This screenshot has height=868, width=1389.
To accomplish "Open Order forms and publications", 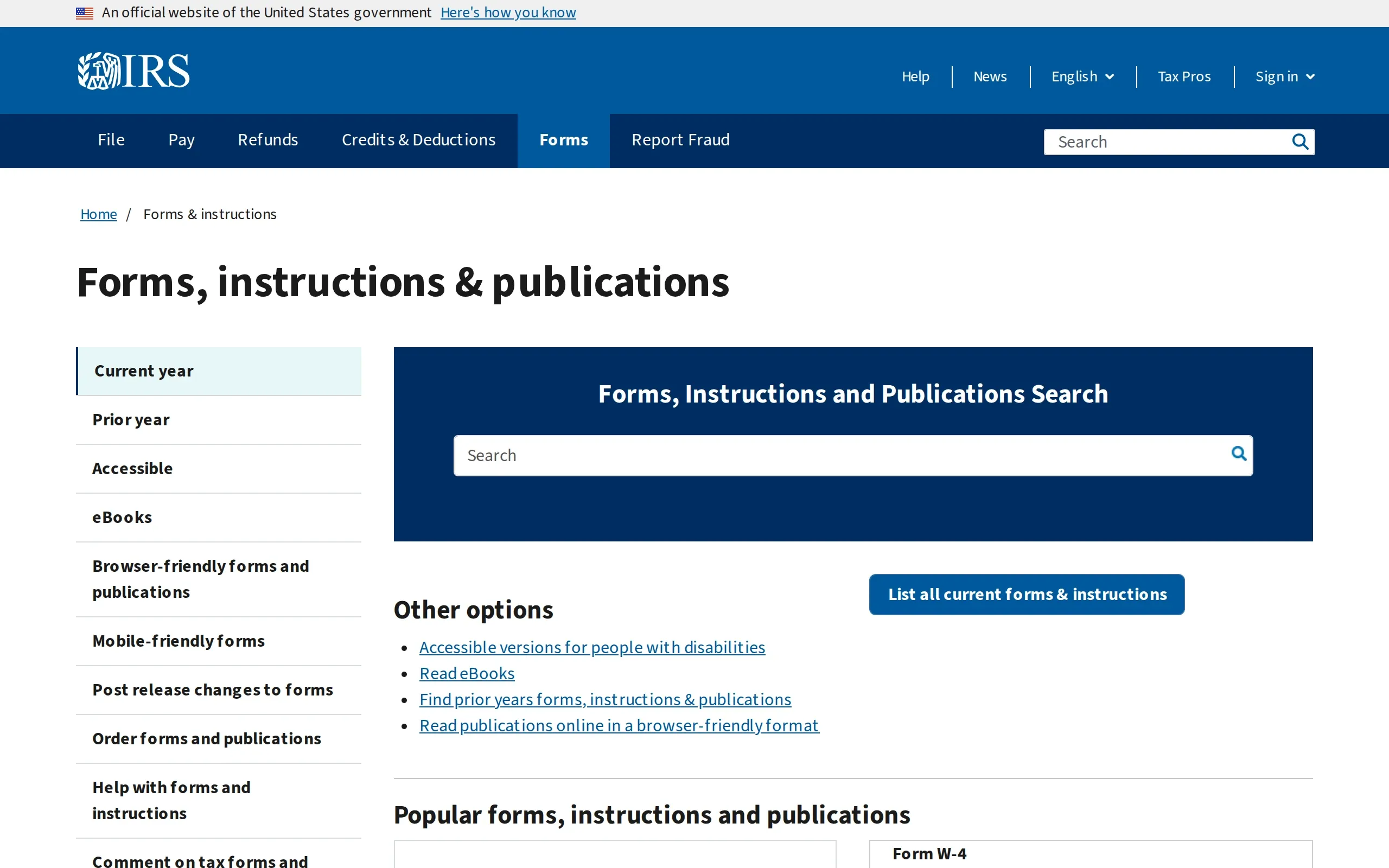I will [219, 738].
